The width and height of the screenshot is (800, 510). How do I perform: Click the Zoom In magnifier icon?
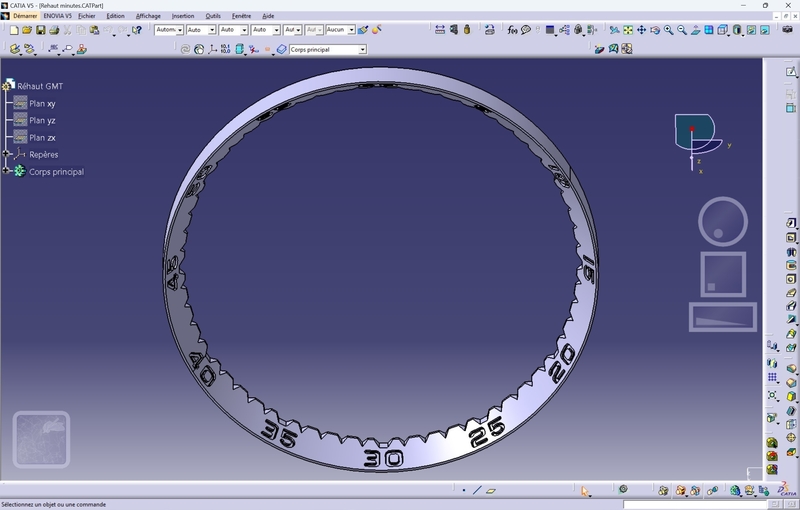tap(669, 30)
